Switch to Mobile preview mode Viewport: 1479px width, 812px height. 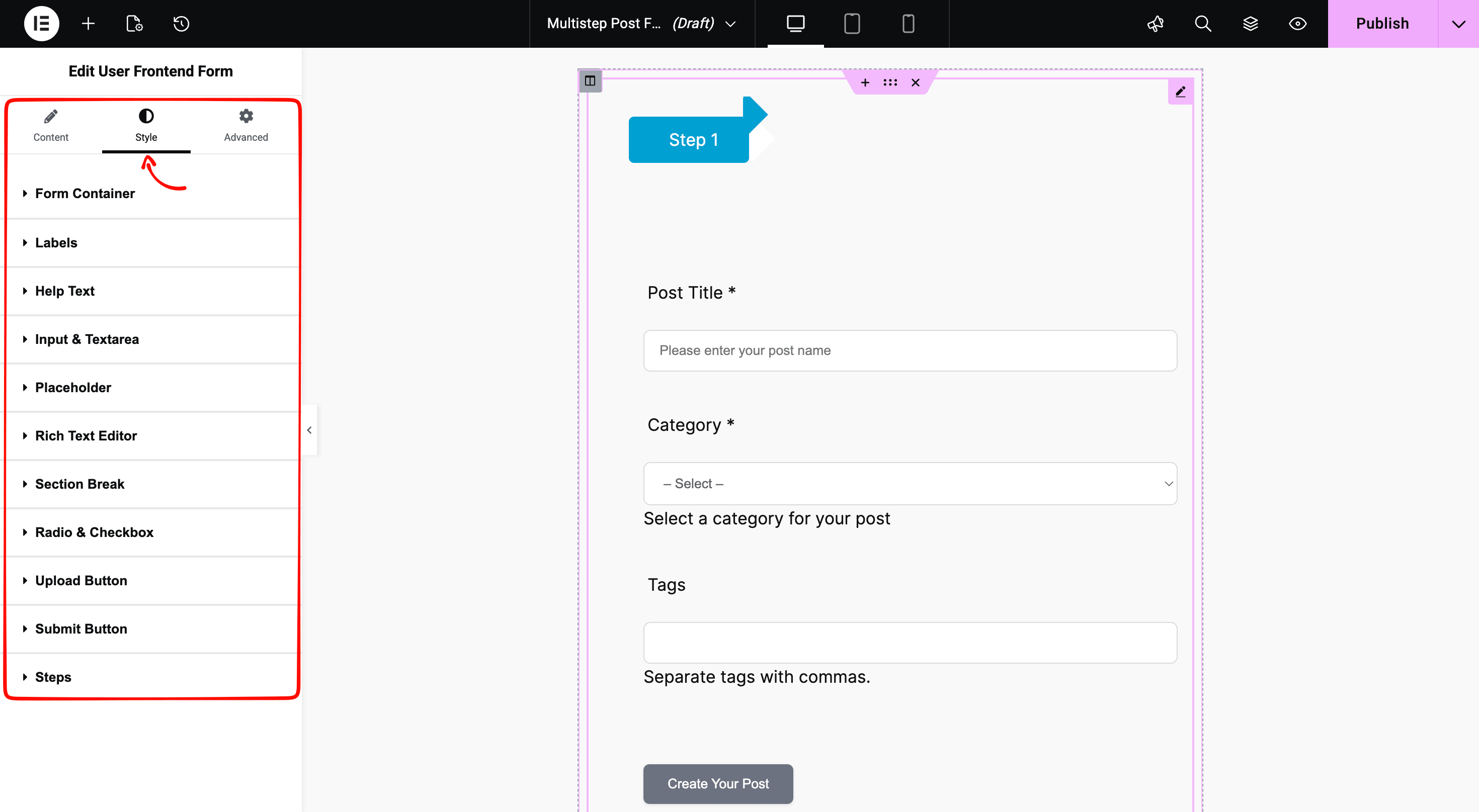pyautogui.click(x=908, y=24)
